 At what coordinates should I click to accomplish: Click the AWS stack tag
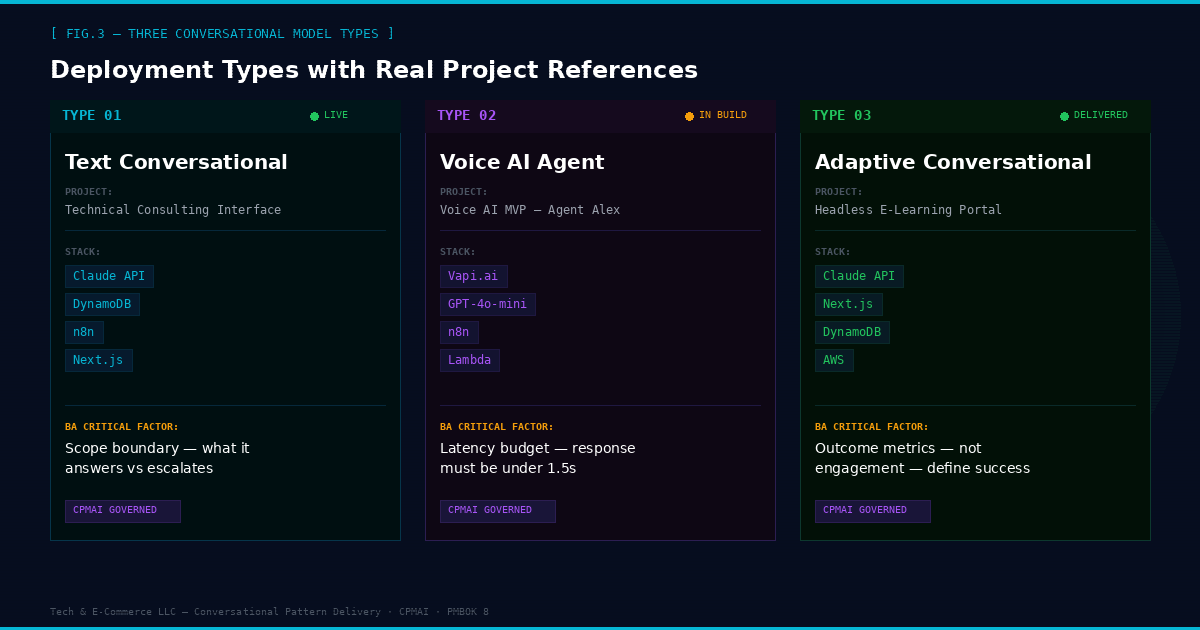pyautogui.click(x=834, y=360)
